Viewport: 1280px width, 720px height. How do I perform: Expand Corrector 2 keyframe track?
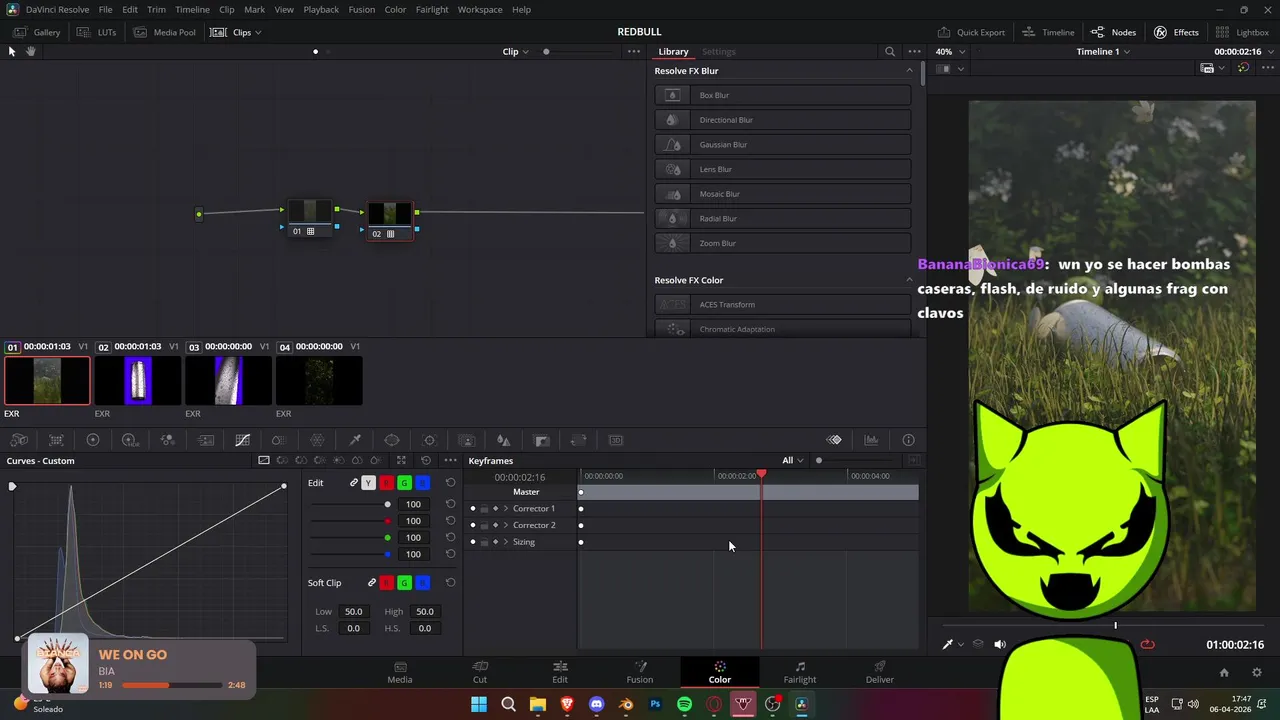(x=505, y=525)
